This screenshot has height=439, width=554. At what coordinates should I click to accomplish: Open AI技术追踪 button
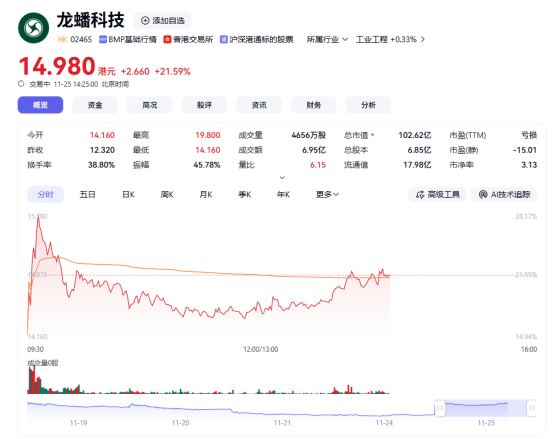point(504,195)
